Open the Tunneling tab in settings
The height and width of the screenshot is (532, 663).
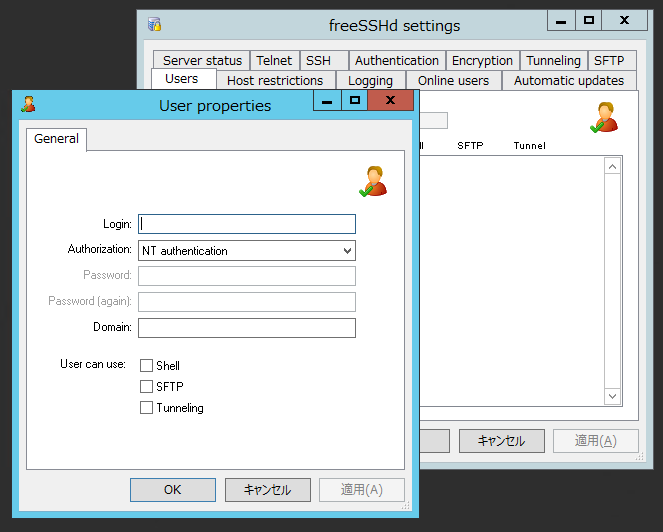coord(553,60)
